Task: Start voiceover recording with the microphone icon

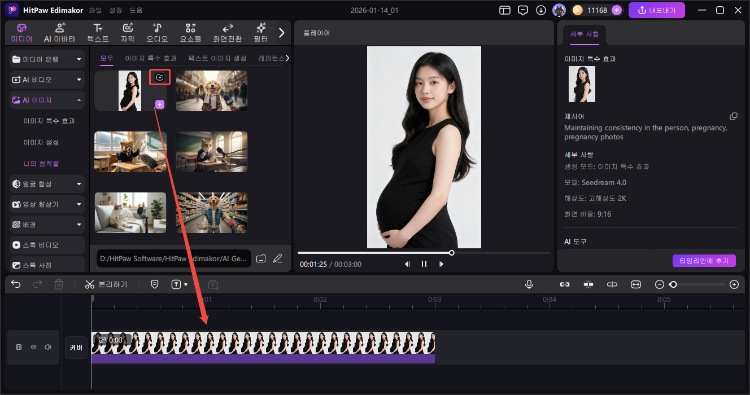Action: 529,285
